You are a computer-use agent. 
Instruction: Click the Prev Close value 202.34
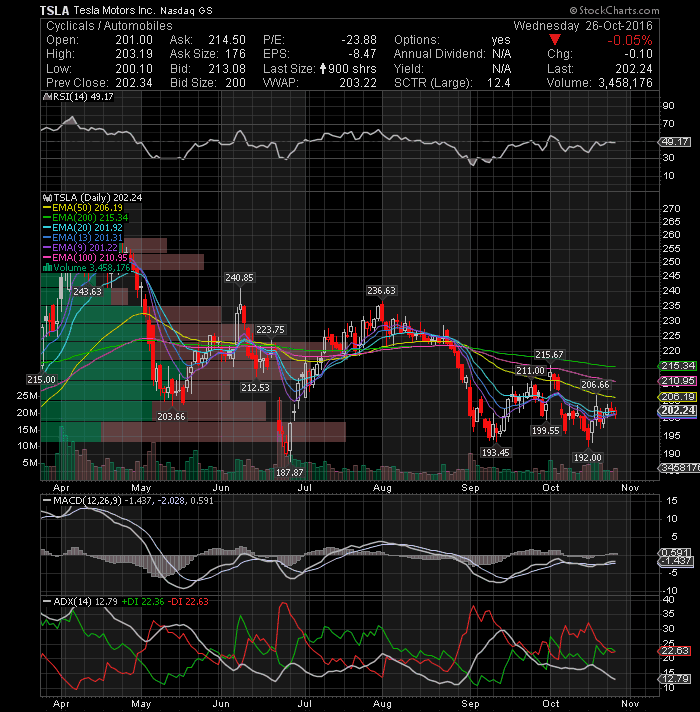[134, 83]
